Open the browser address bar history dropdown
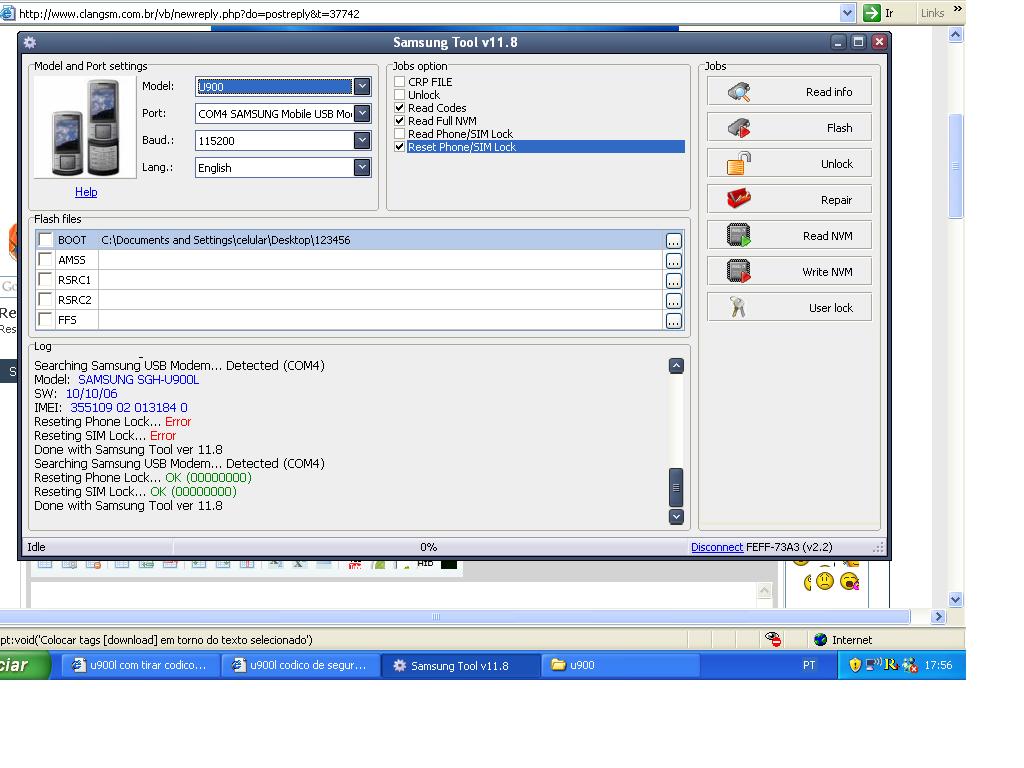This screenshot has height=768, width=1024. coord(847,13)
